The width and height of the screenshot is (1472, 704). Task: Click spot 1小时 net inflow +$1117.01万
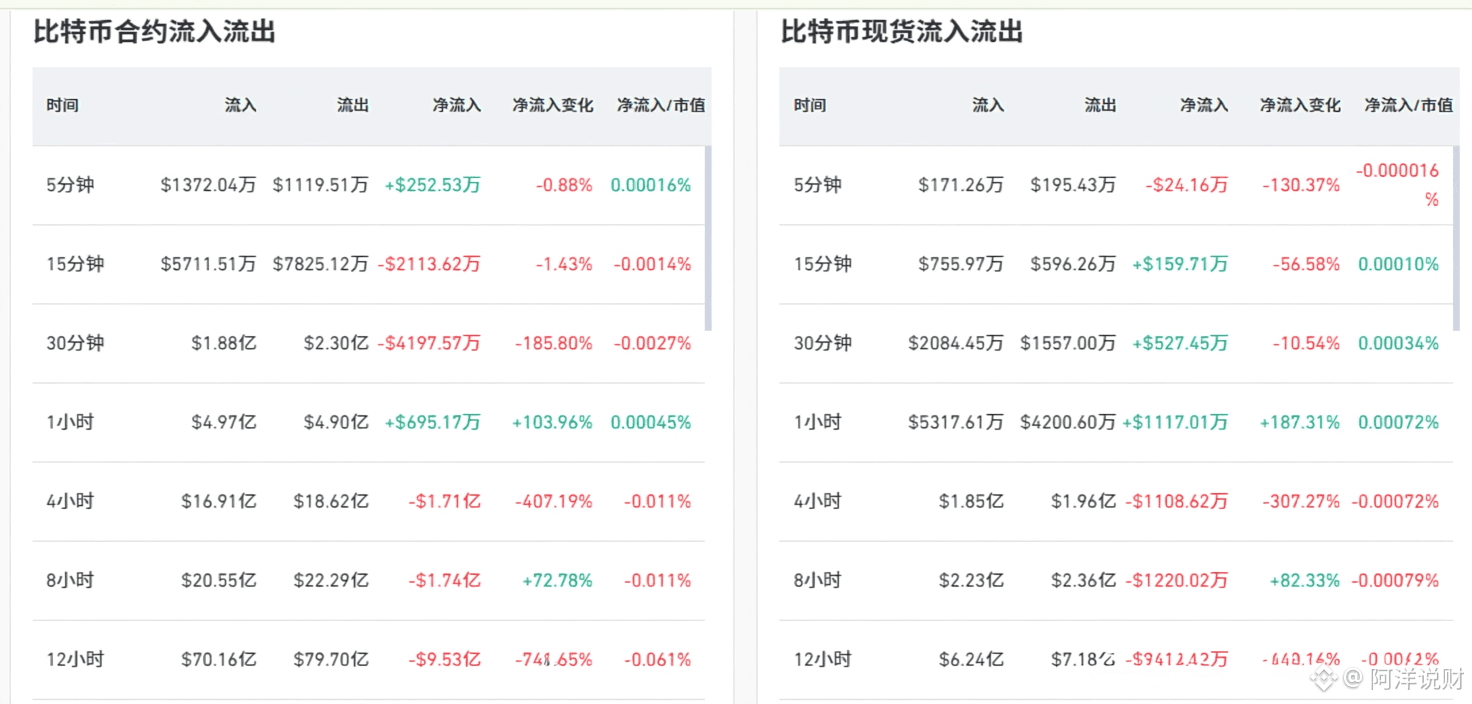pyautogui.click(x=1175, y=422)
